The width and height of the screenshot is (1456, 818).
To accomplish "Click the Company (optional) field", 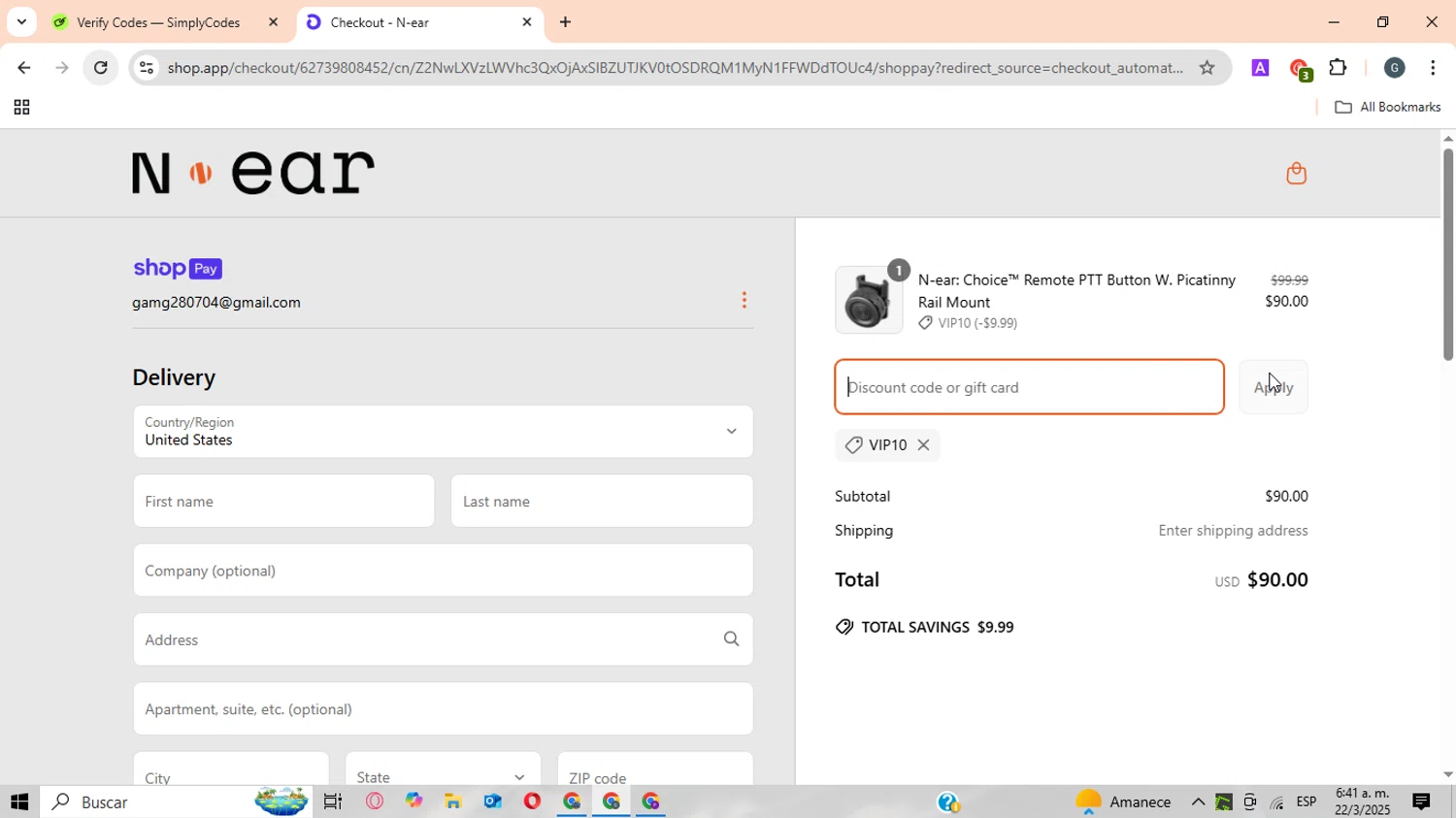I will 443,571.
